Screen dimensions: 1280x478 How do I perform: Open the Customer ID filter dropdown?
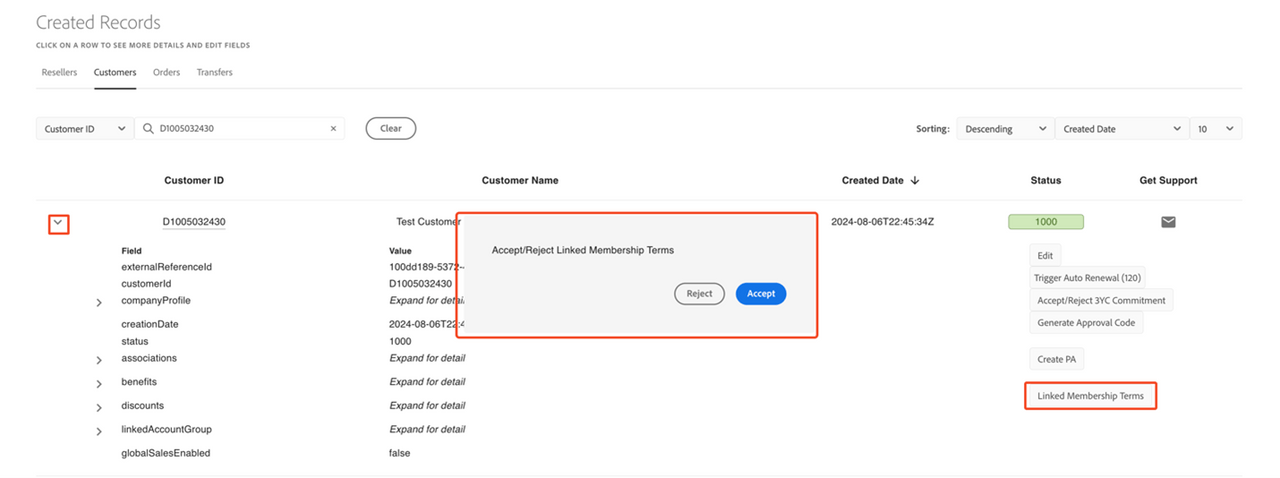pos(84,129)
